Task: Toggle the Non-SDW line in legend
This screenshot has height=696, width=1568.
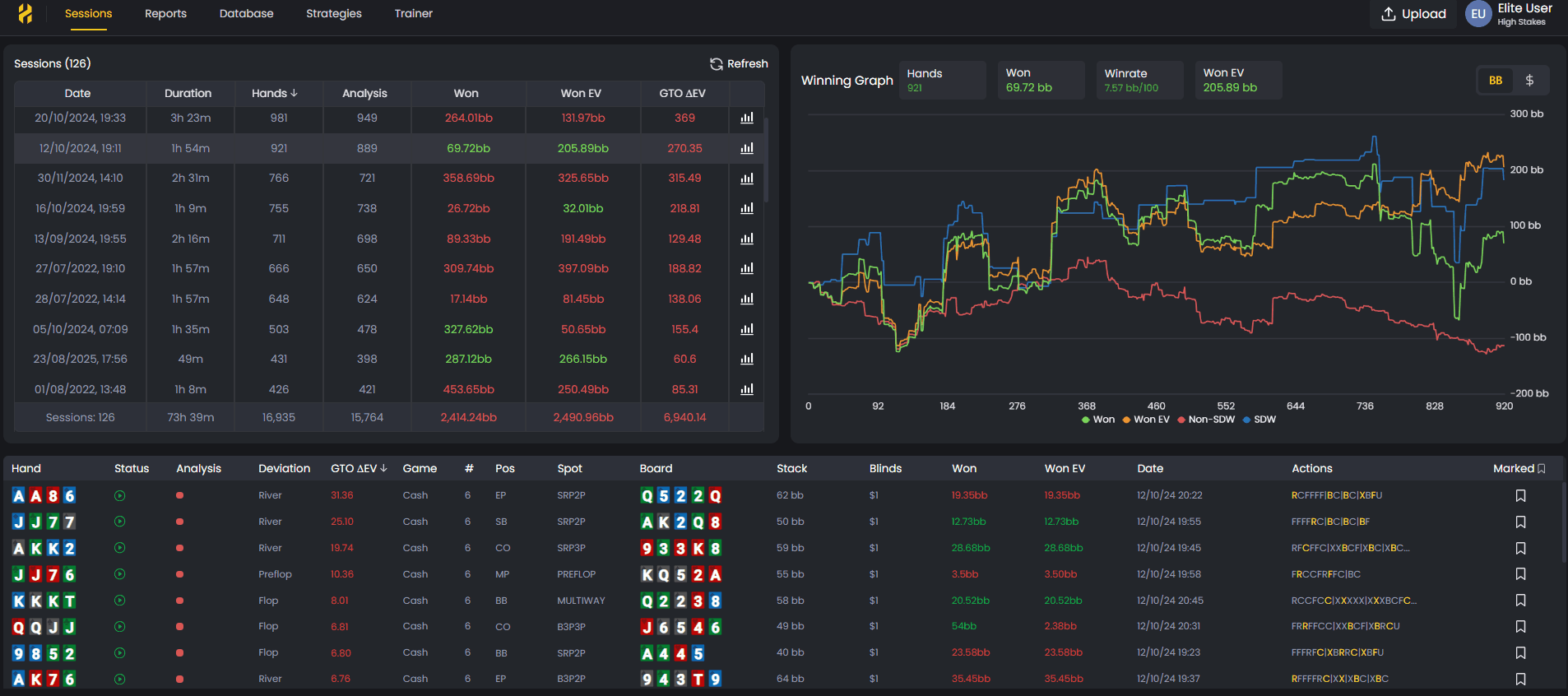Action: pyautogui.click(x=1206, y=420)
